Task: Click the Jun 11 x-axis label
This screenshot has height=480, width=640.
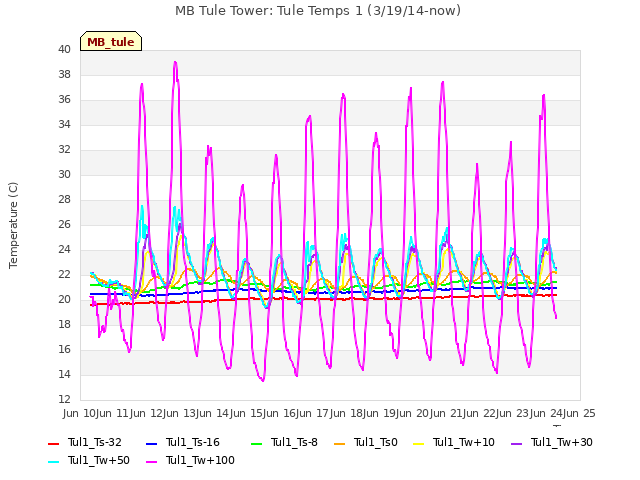Action: click(114, 413)
